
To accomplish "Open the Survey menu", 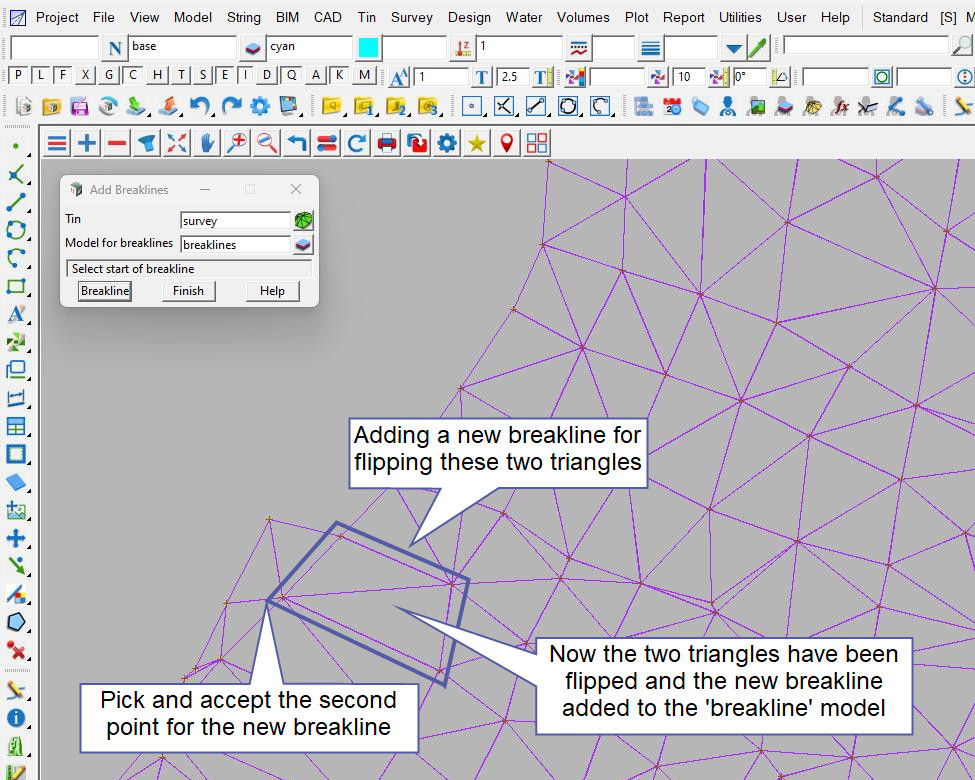I will [412, 17].
